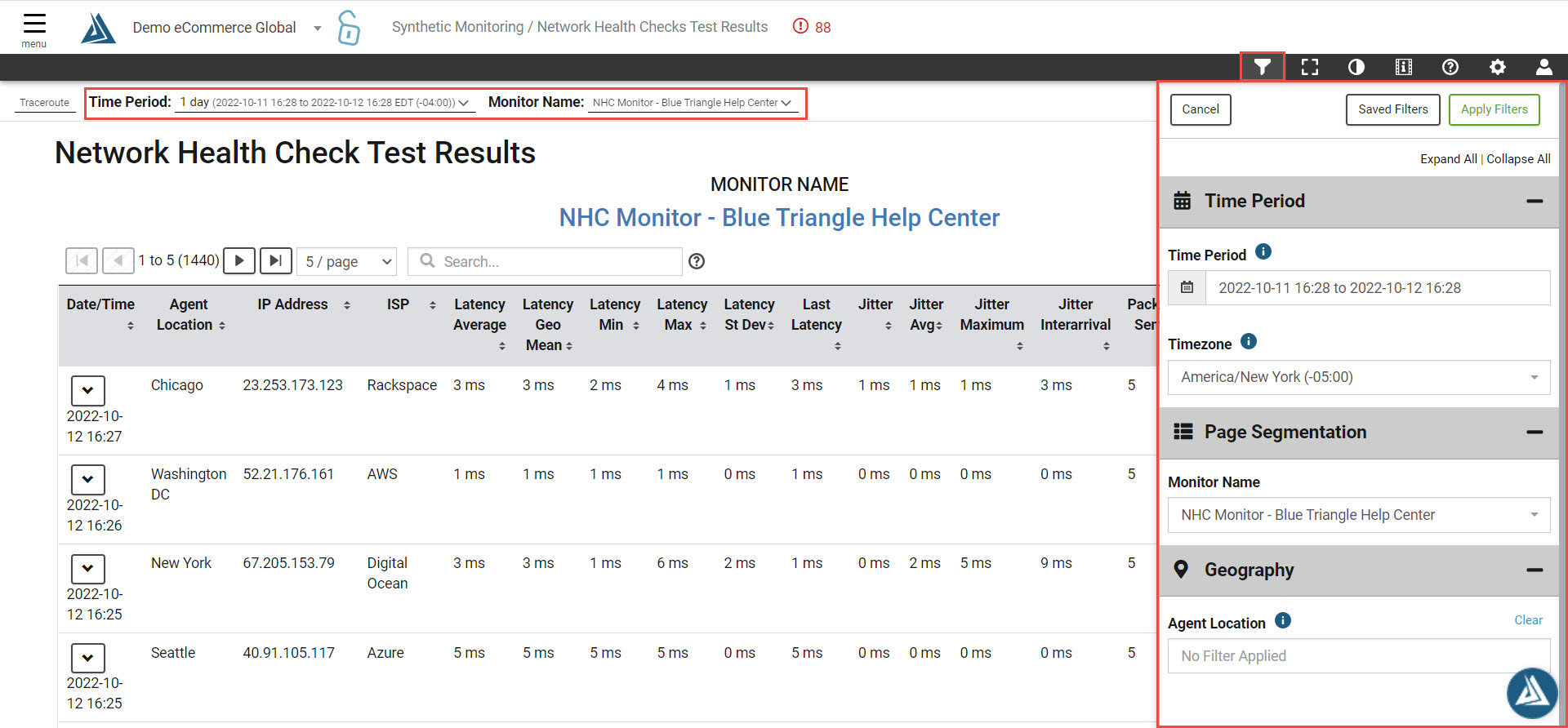Screen dimensions: 1568x728
Task: Click the Agent Location filter field
Action: (x=1359, y=656)
